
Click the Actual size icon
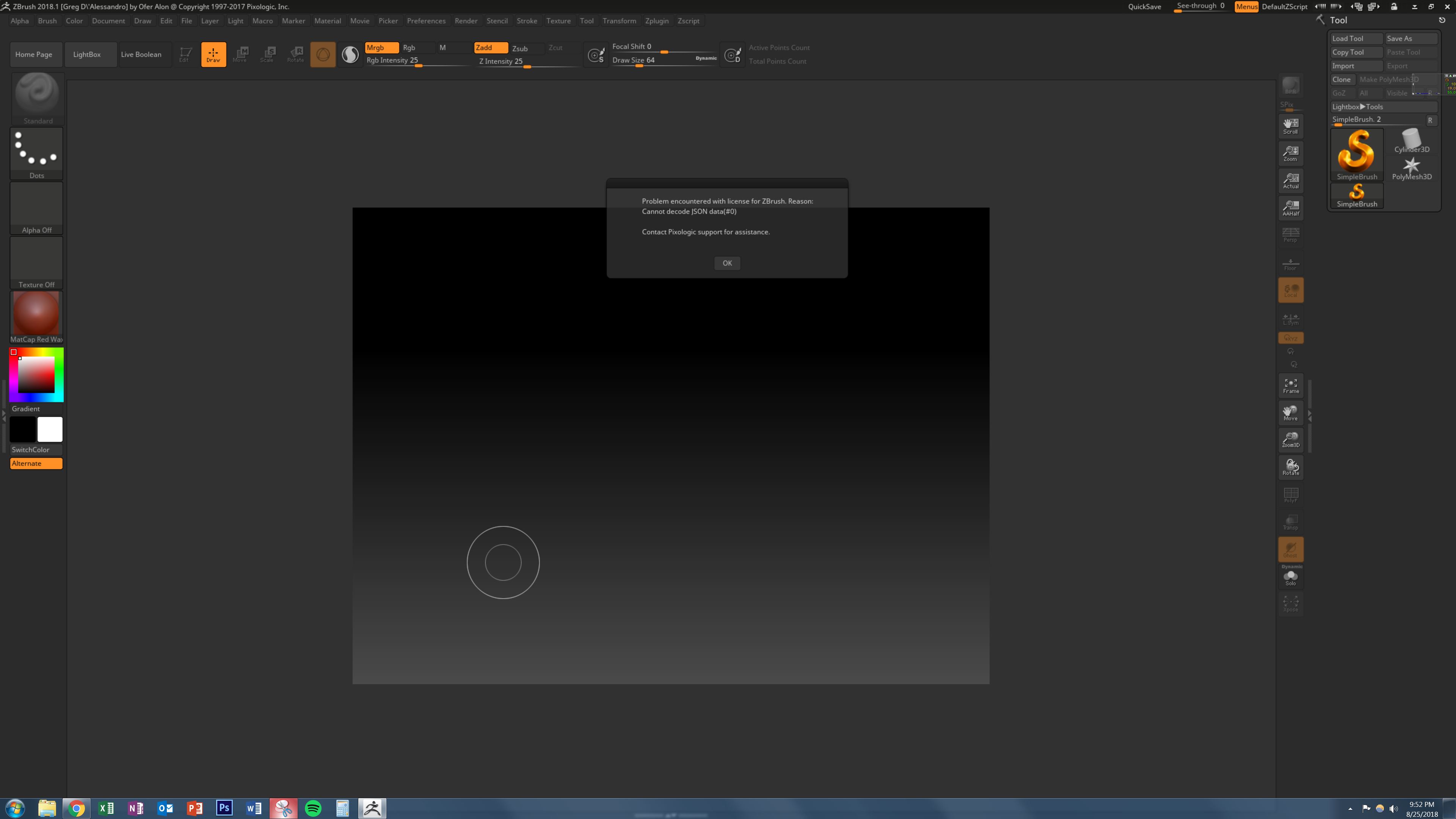1290,180
